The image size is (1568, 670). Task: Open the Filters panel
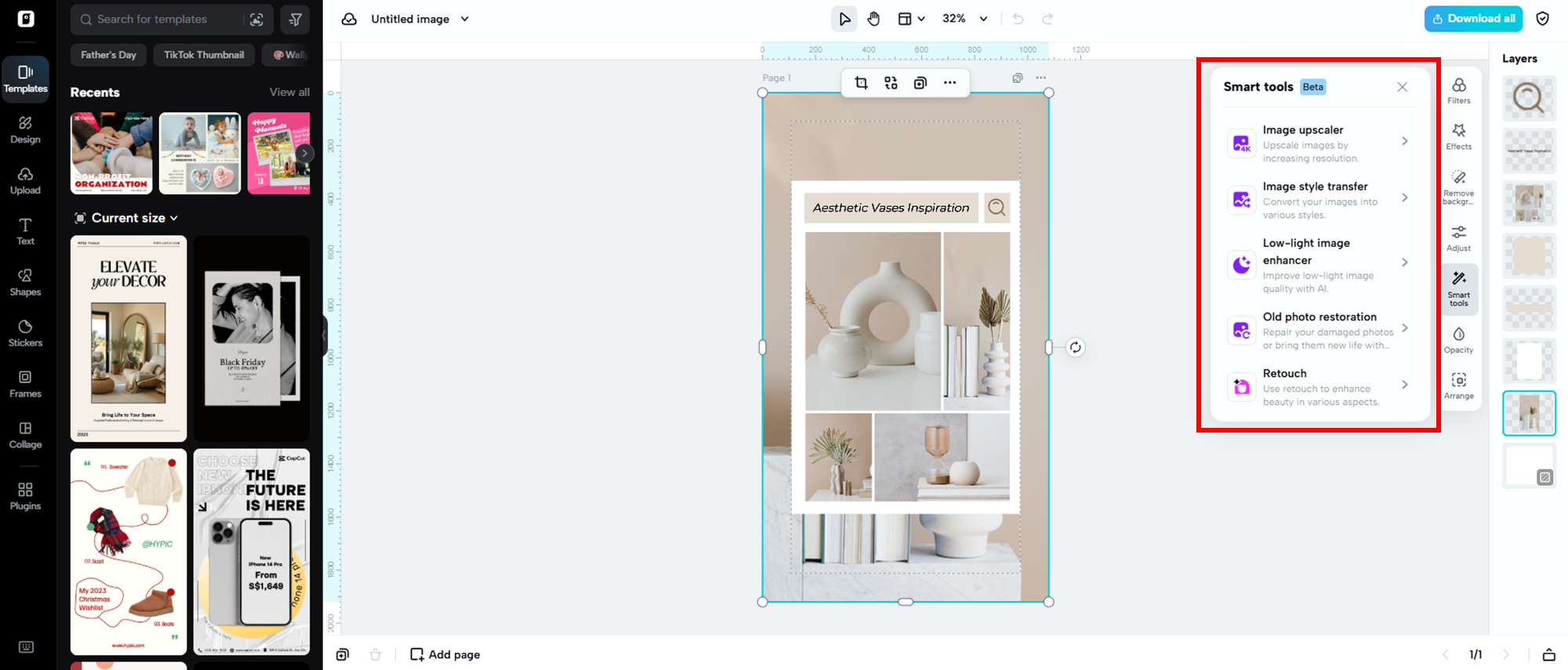(x=1458, y=91)
